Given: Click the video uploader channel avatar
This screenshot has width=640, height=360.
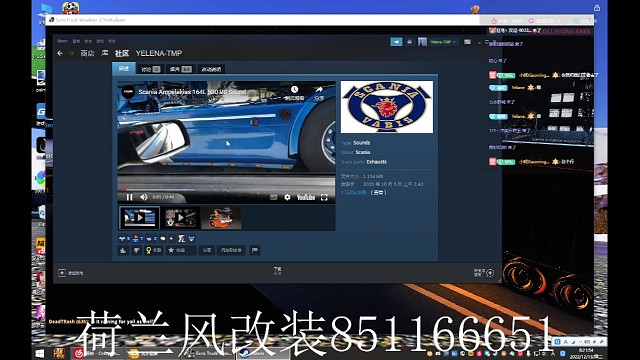Looking at the screenshot, I should tap(128, 92).
